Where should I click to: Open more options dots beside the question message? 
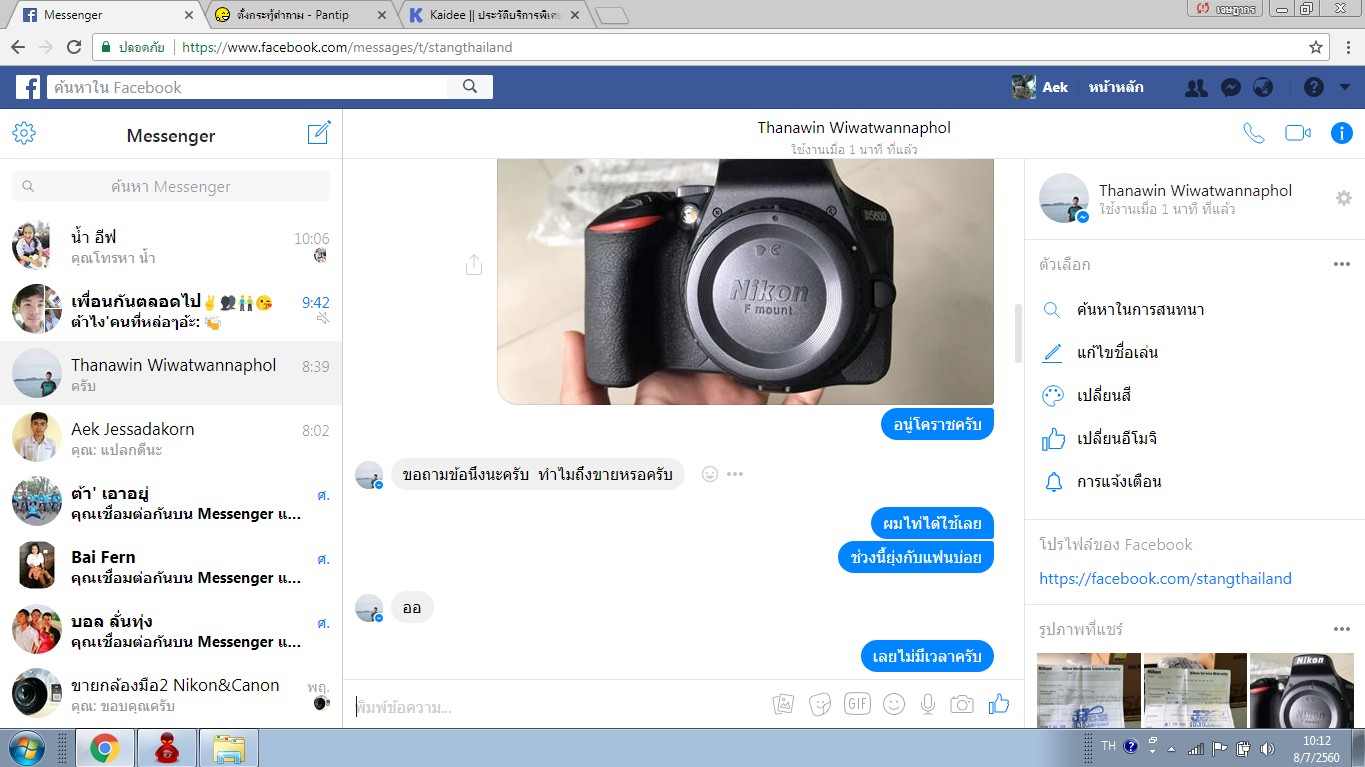[736, 474]
